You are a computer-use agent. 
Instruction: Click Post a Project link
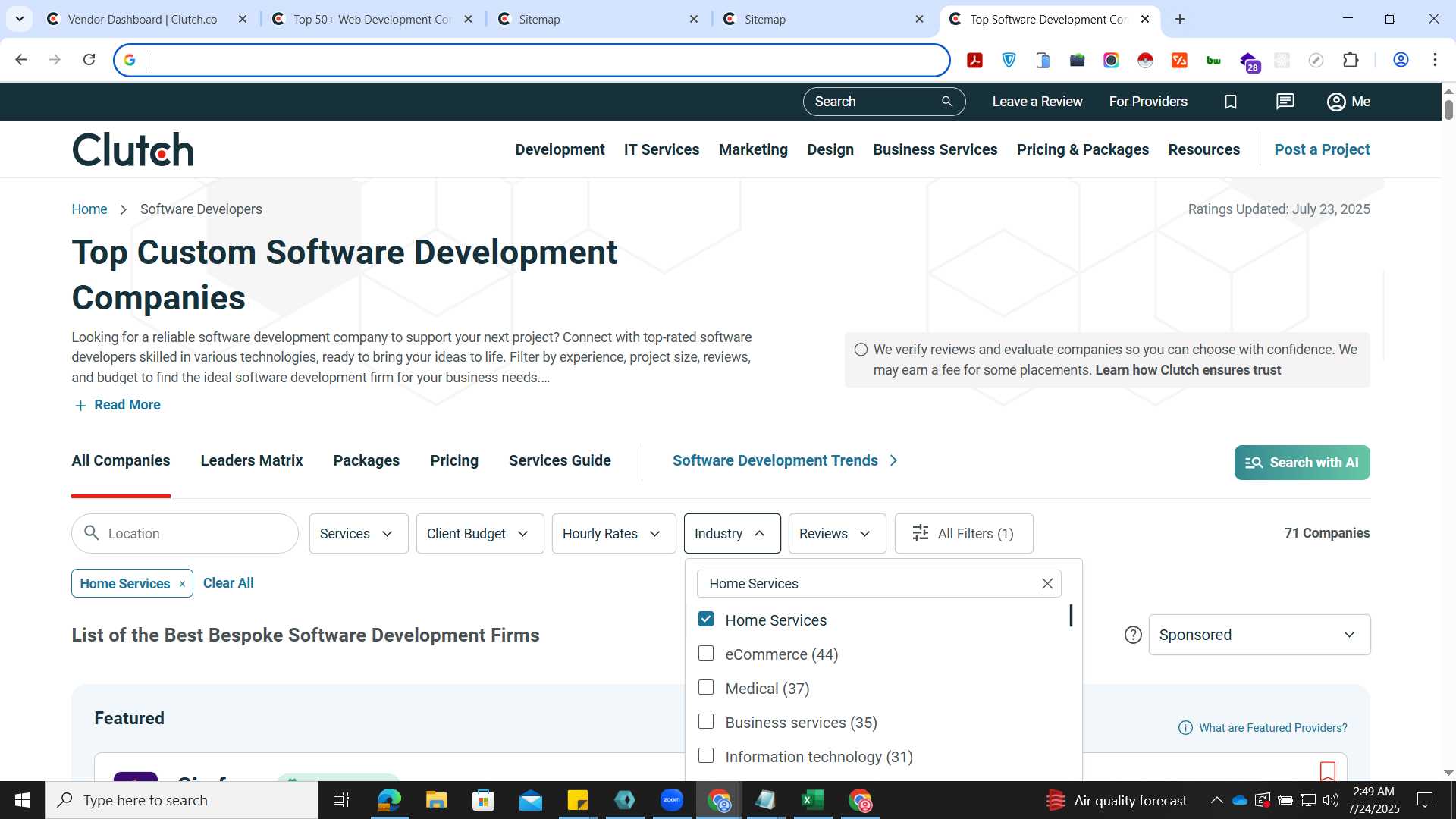(1322, 149)
